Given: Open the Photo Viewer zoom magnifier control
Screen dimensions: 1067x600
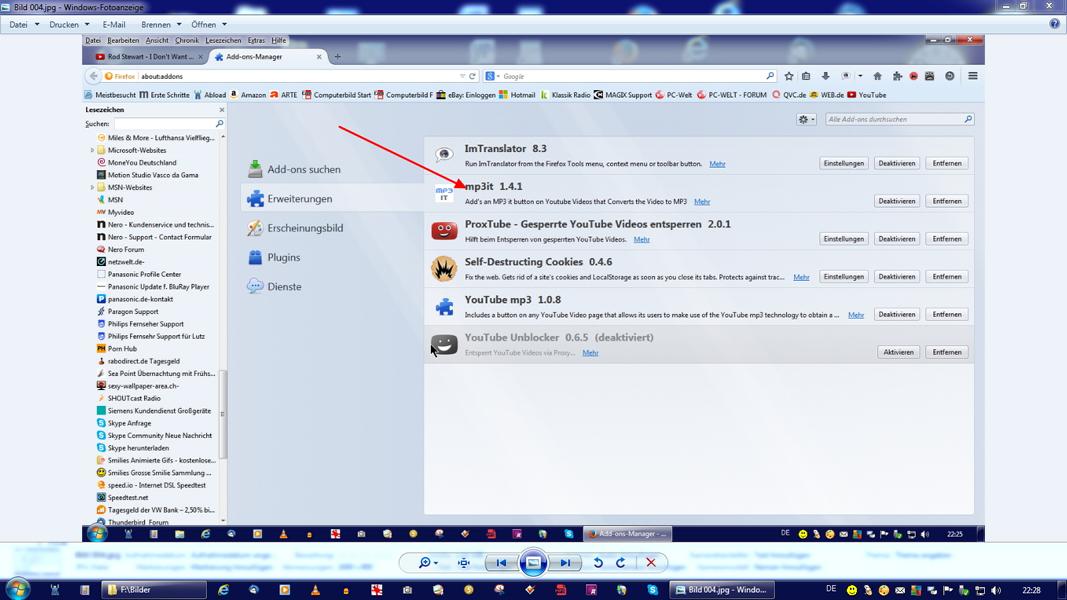Looking at the screenshot, I should point(428,563).
